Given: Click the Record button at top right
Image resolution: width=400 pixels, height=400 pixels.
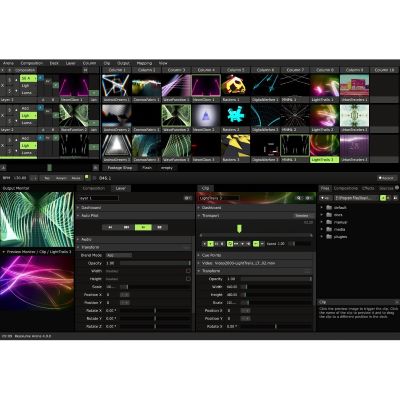Looking at the screenshot, I should (x=386, y=178).
